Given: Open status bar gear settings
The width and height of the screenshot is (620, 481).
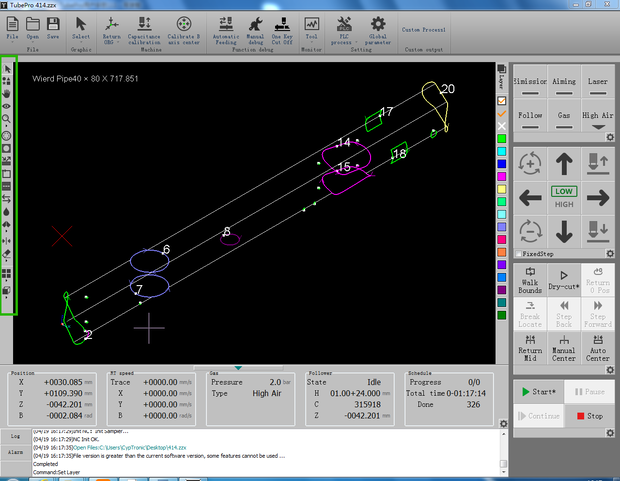Looking at the screenshot, I should 503,424.
